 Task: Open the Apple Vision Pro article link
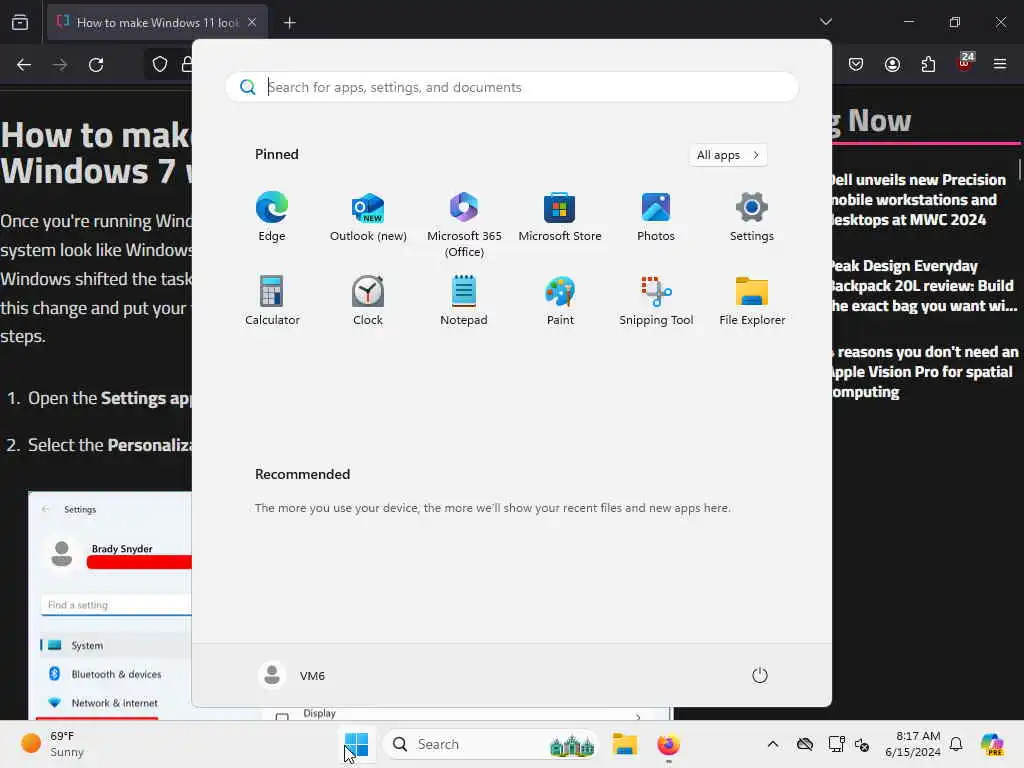point(925,372)
